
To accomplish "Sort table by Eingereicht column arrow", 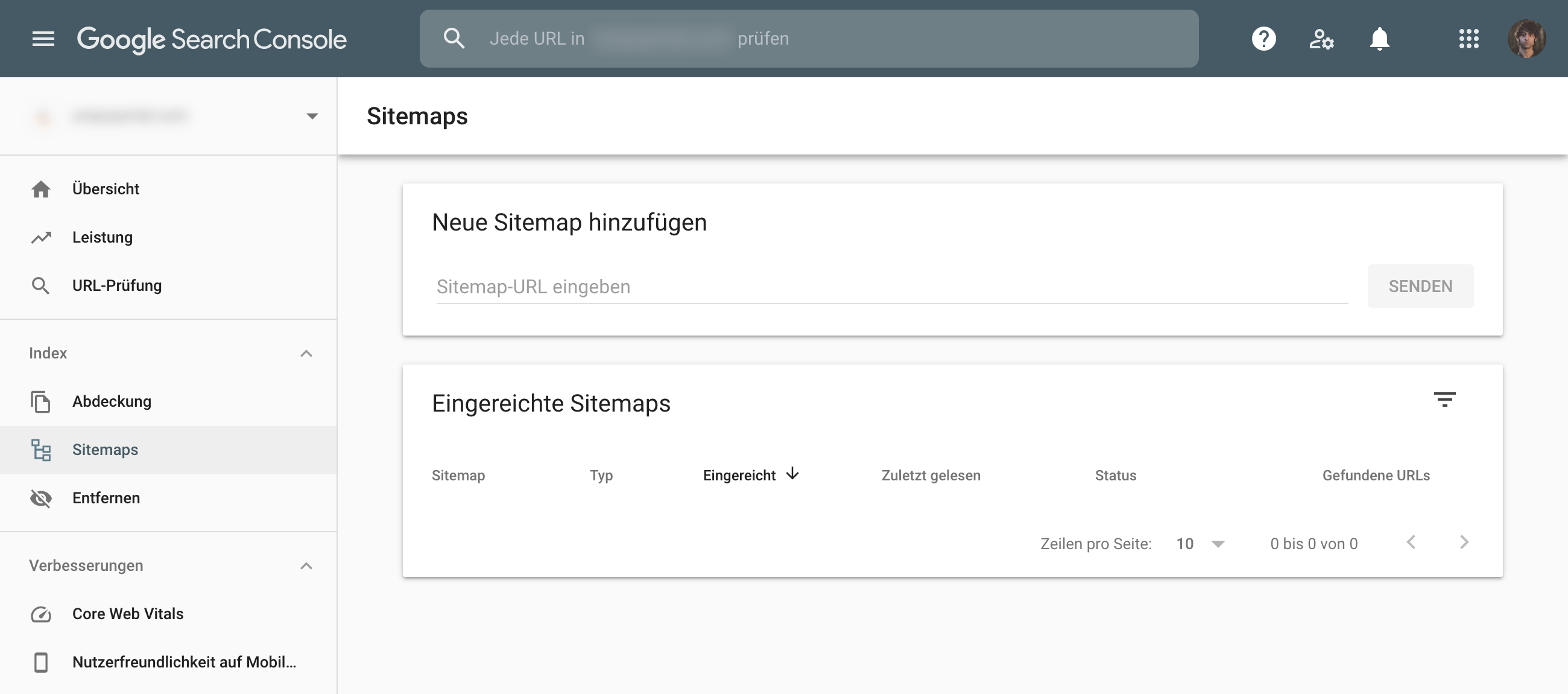I will pos(792,474).
